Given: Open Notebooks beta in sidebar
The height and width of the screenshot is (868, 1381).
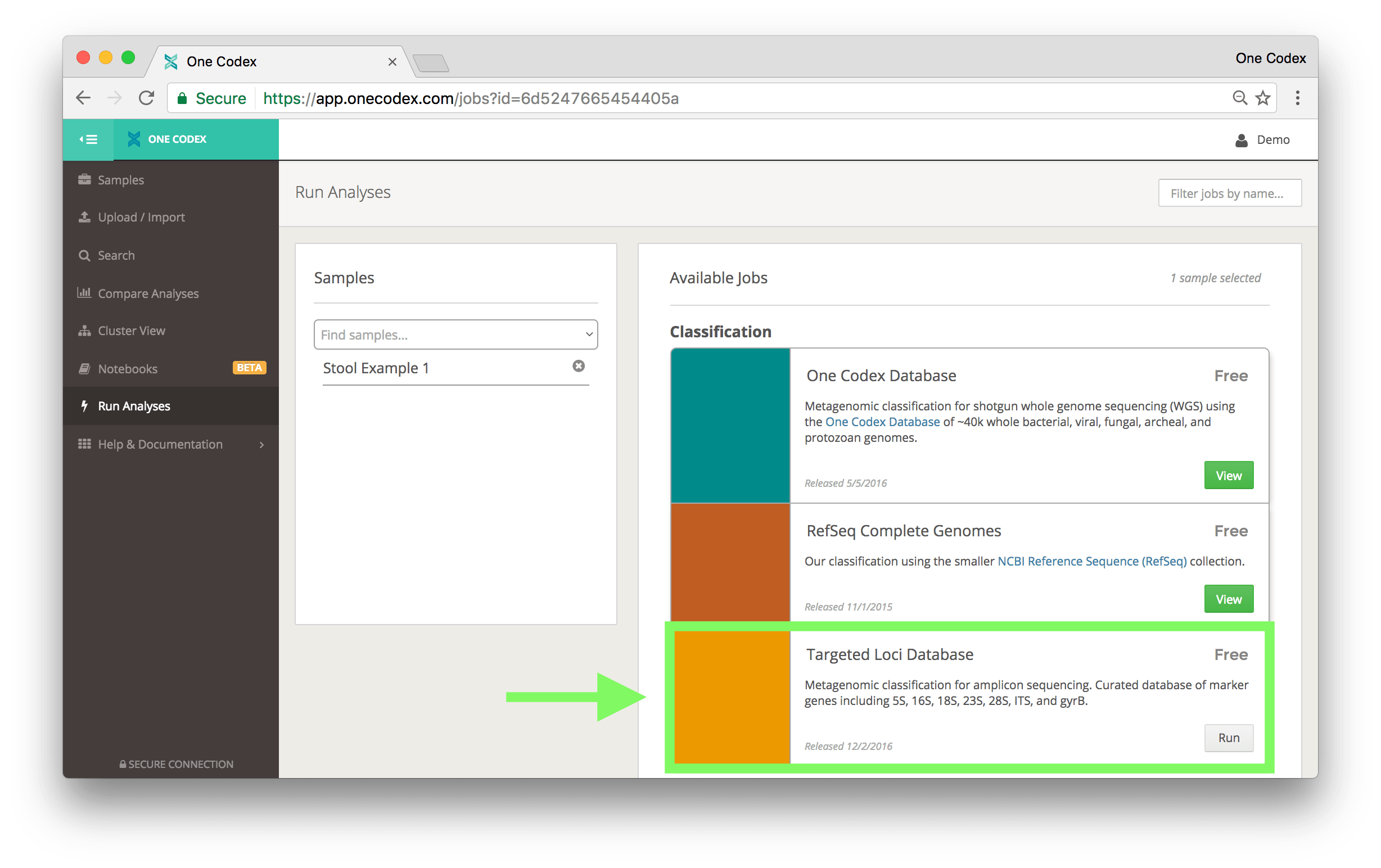Looking at the screenshot, I should [x=170, y=368].
